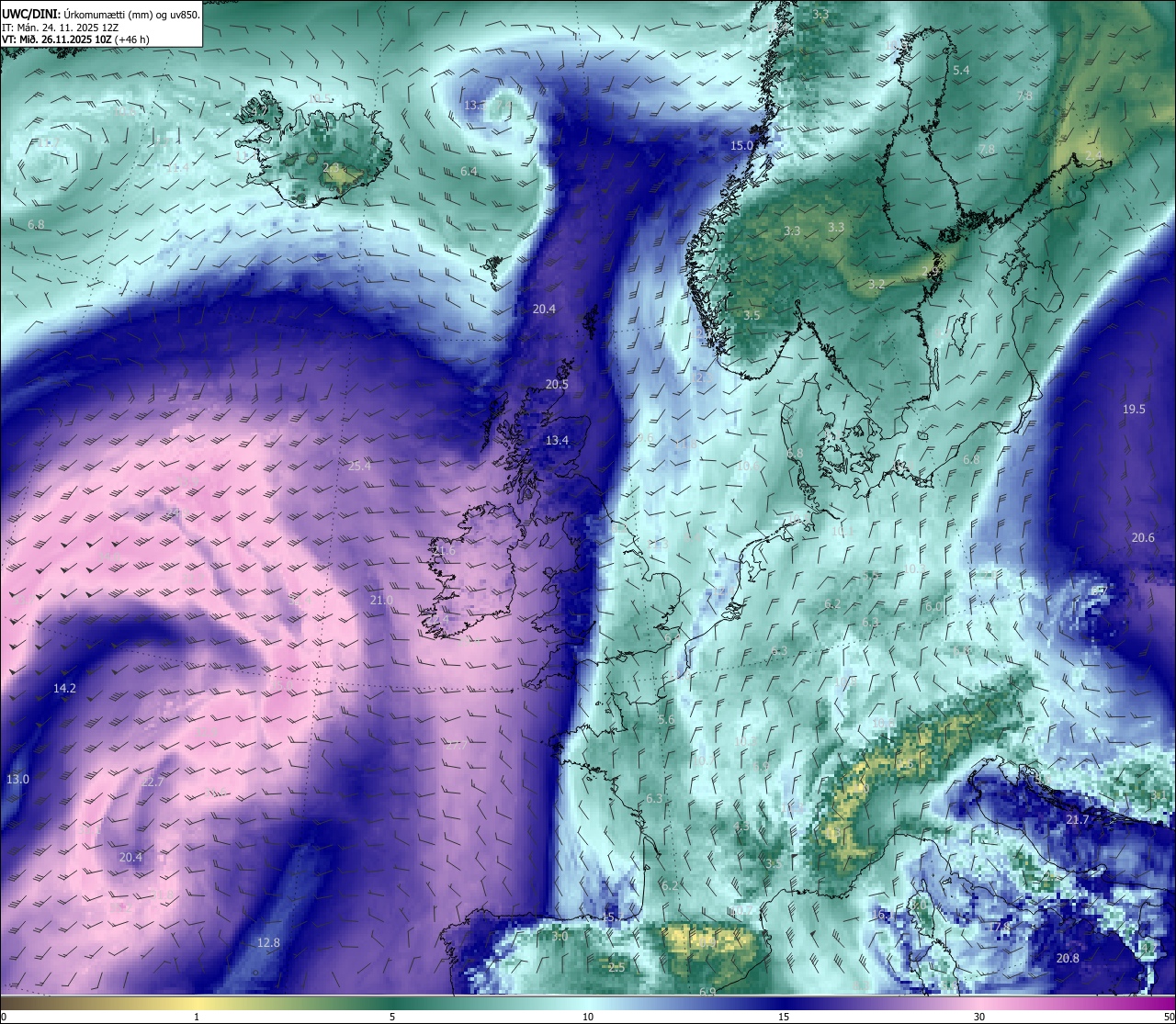Click the colorbar scale label 10
This screenshot has width=1176, height=1024.
(x=587, y=1017)
